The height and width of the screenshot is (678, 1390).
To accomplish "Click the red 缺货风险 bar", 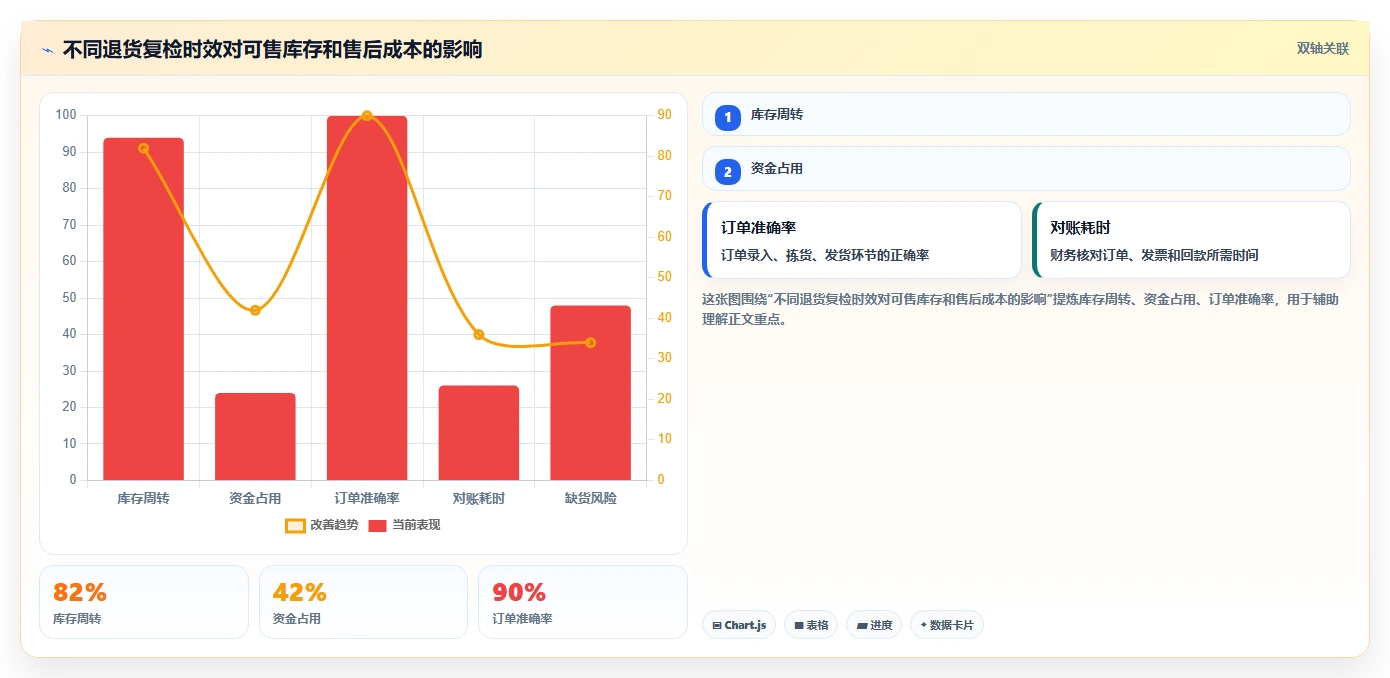I will pyautogui.click(x=590, y=393).
